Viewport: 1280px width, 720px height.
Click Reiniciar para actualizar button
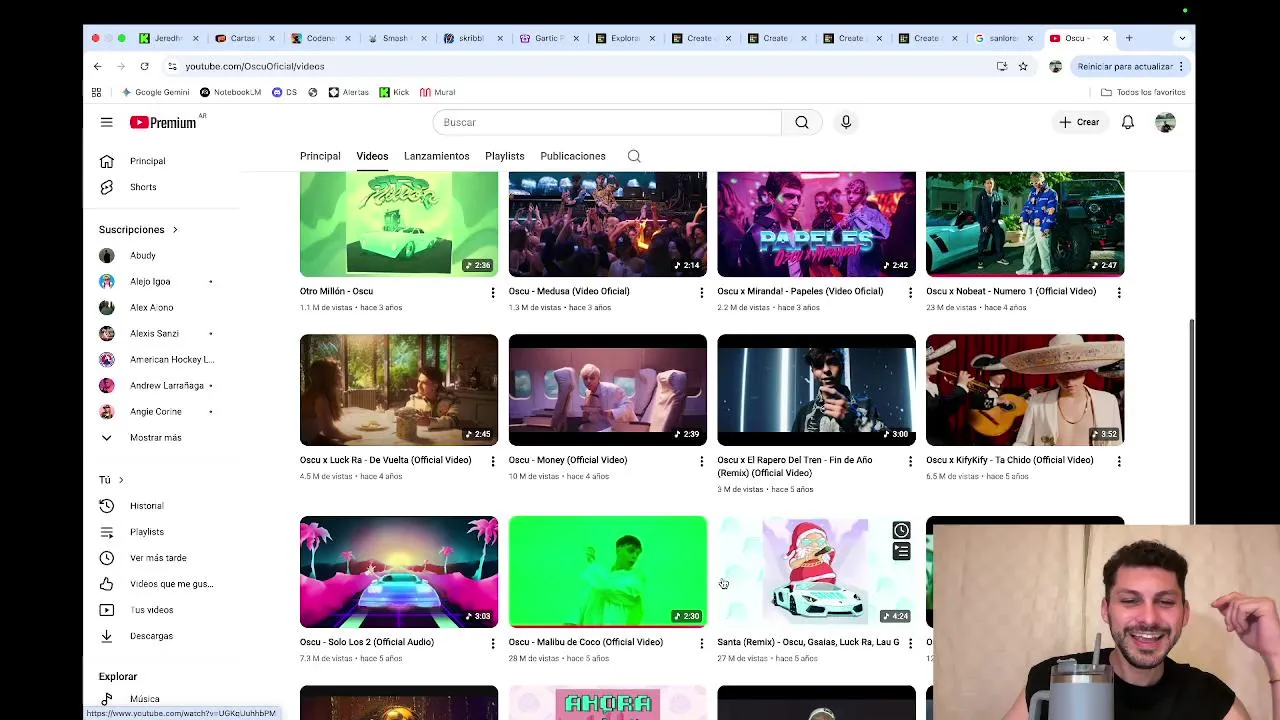pos(1131,66)
